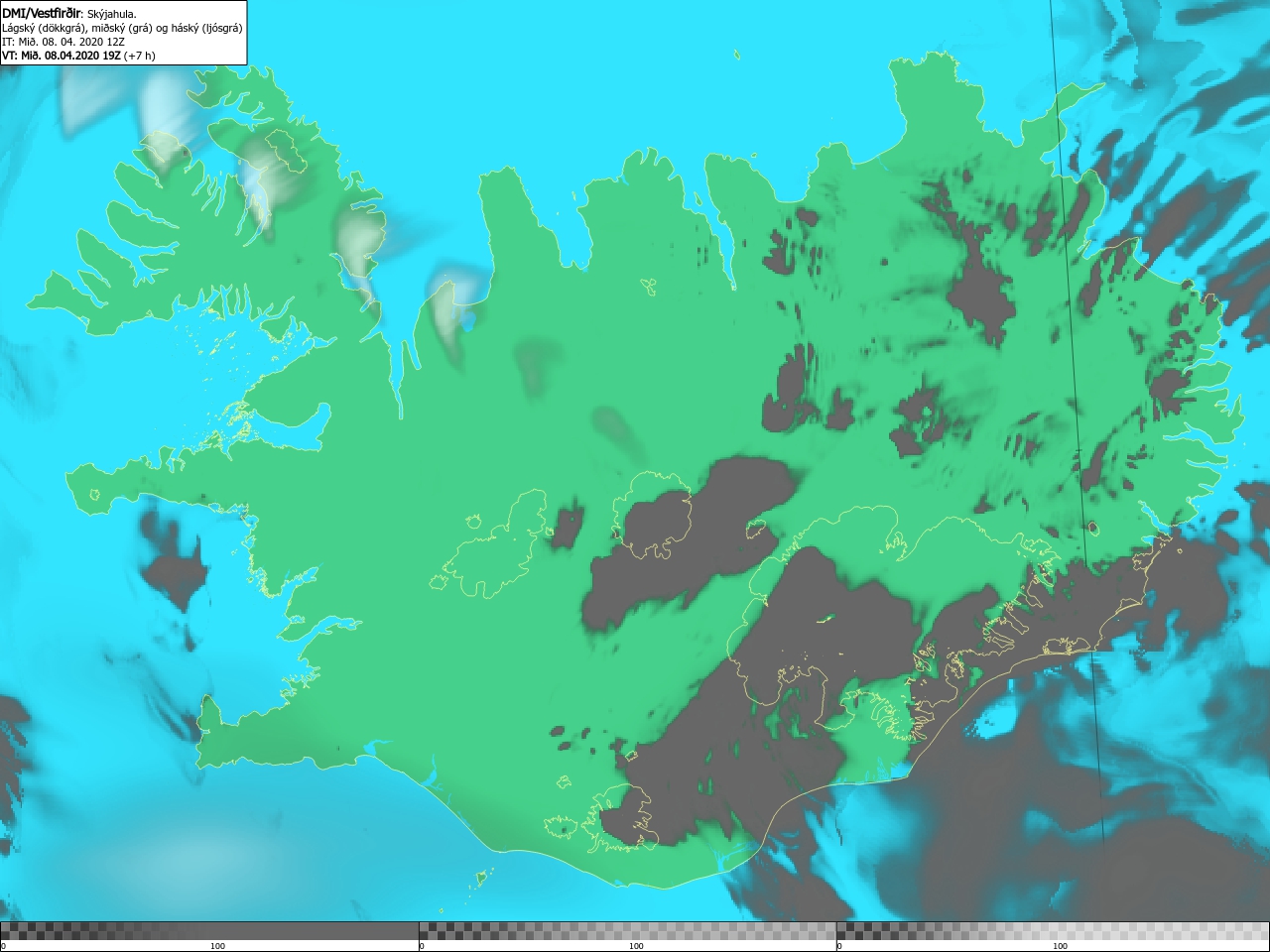Click the 'Lágský (dökkgrá), miðský (grá)' legend line

(122, 28)
